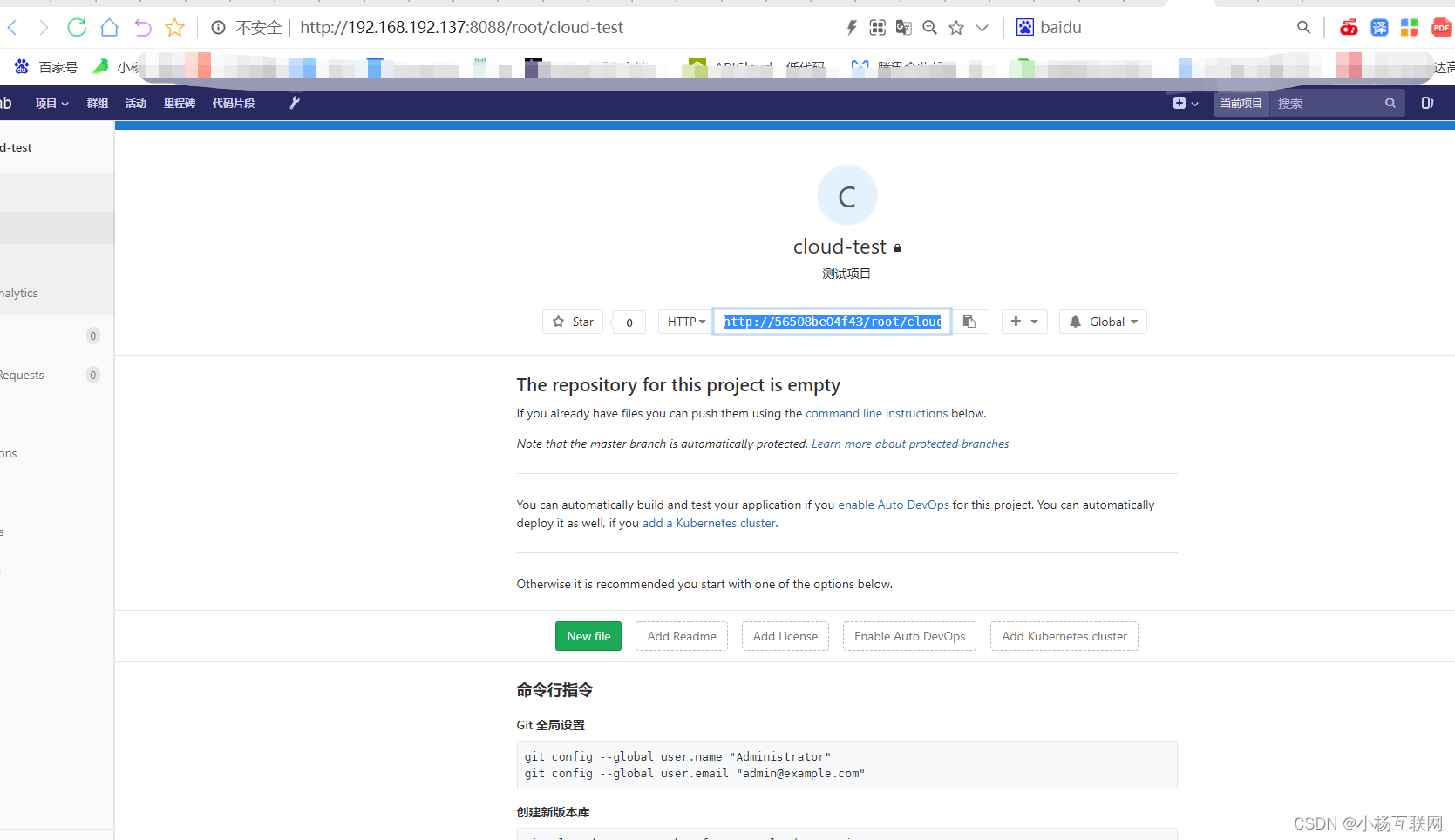Click the translate extension icon in the toolbar
The width and height of the screenshot is (1455, 840).
pyautogui.click(x=1379, y=27)
